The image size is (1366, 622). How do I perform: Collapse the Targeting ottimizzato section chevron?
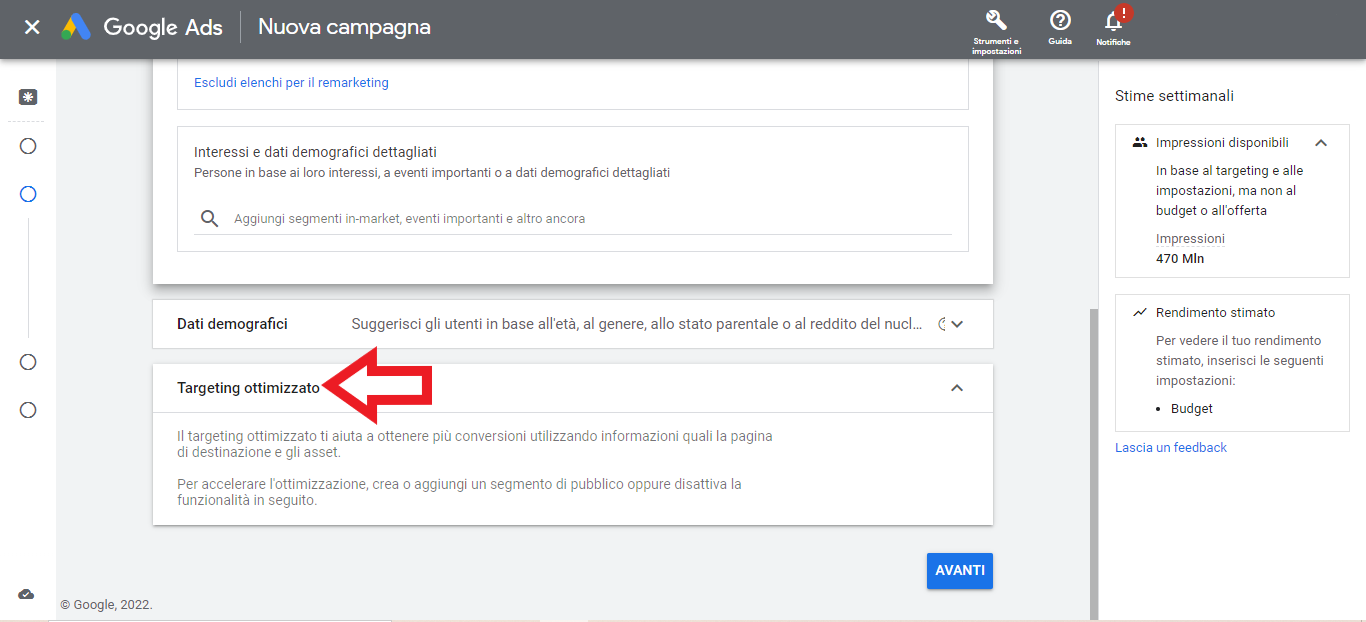(x=957, y=388)
